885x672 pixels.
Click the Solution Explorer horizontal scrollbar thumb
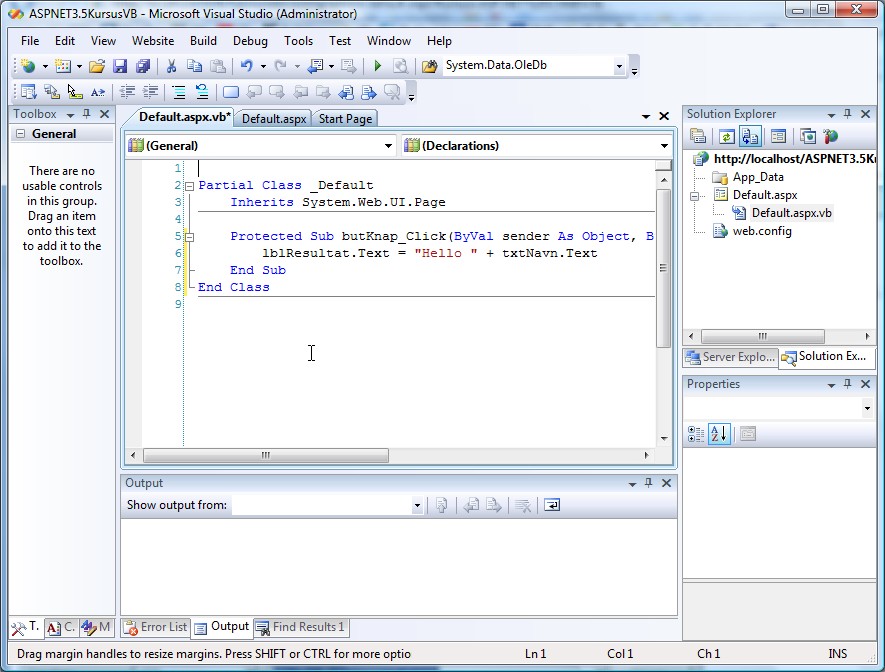[763, 336]
